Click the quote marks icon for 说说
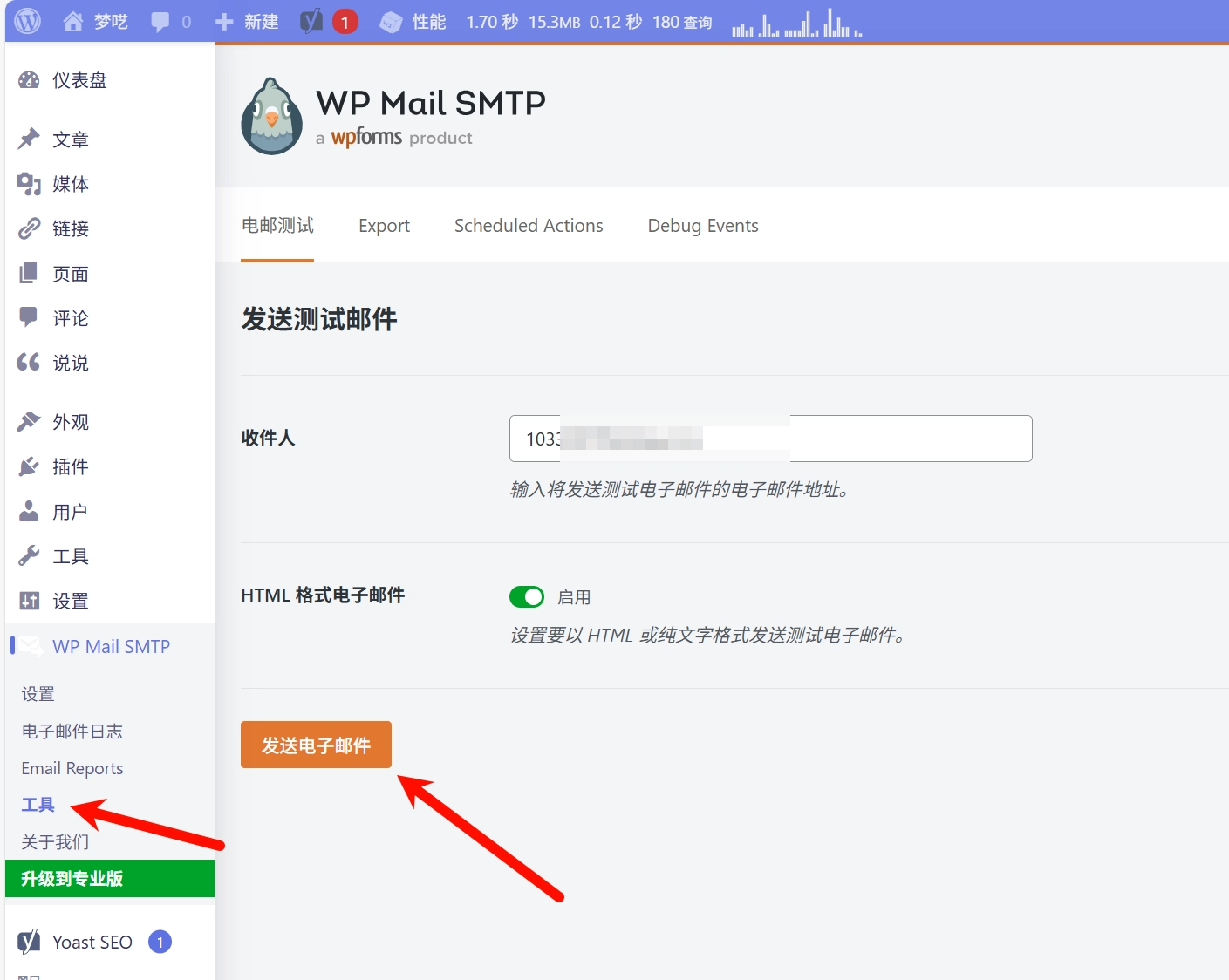1229x980 pixels. [x=29, y=362]
